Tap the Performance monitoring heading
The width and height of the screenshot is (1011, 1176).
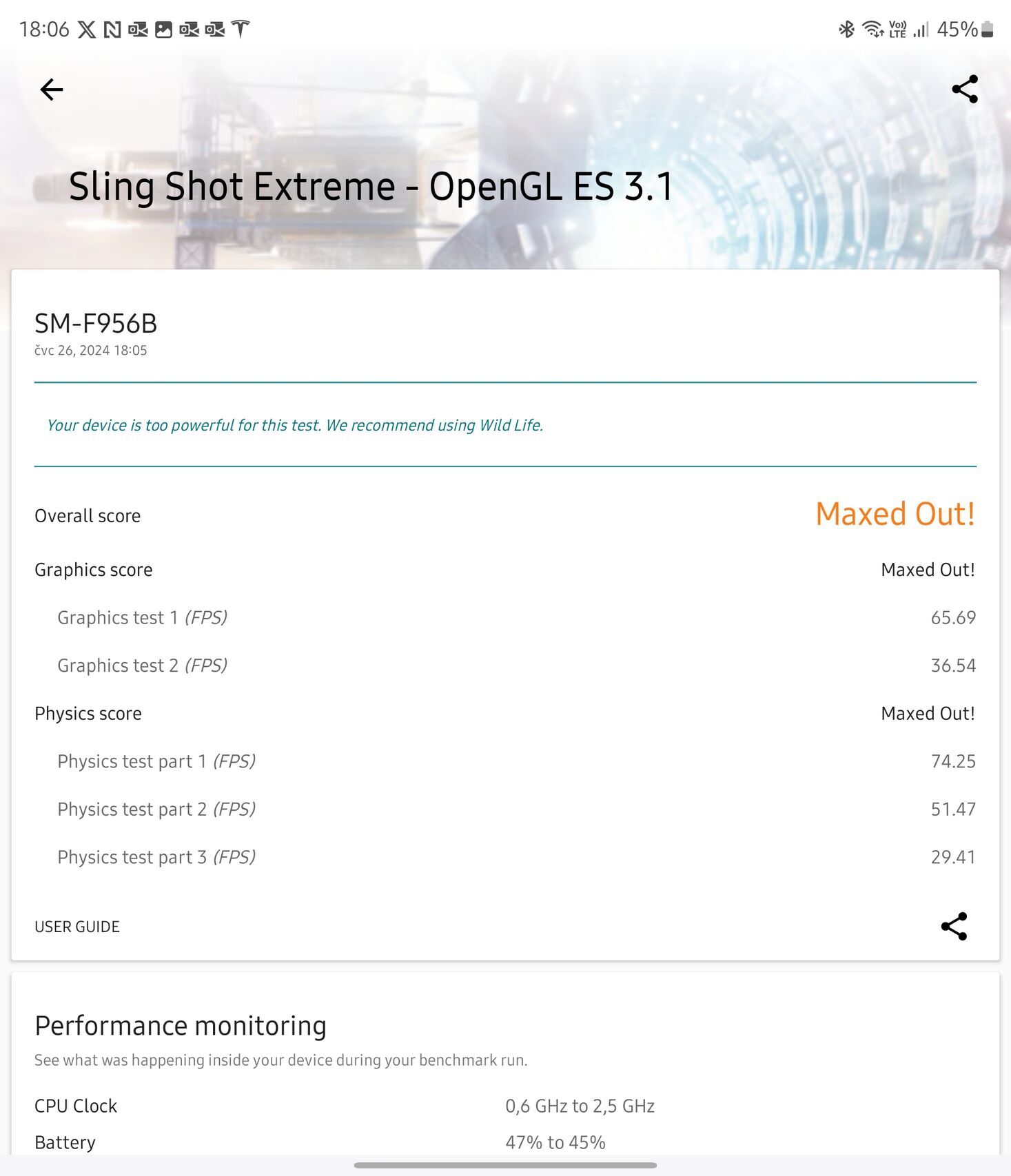181,1026
